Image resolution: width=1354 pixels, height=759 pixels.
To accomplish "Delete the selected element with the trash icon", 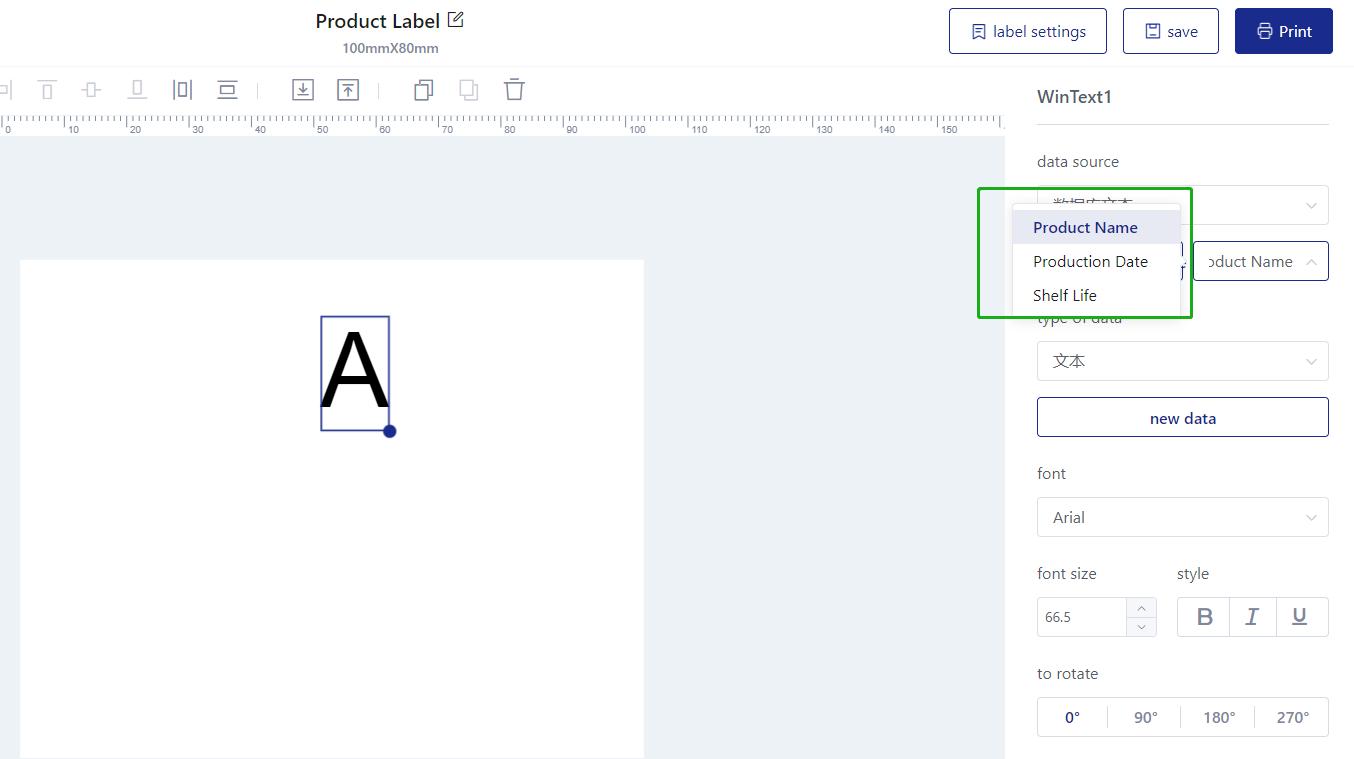I will tap(514, 89).
